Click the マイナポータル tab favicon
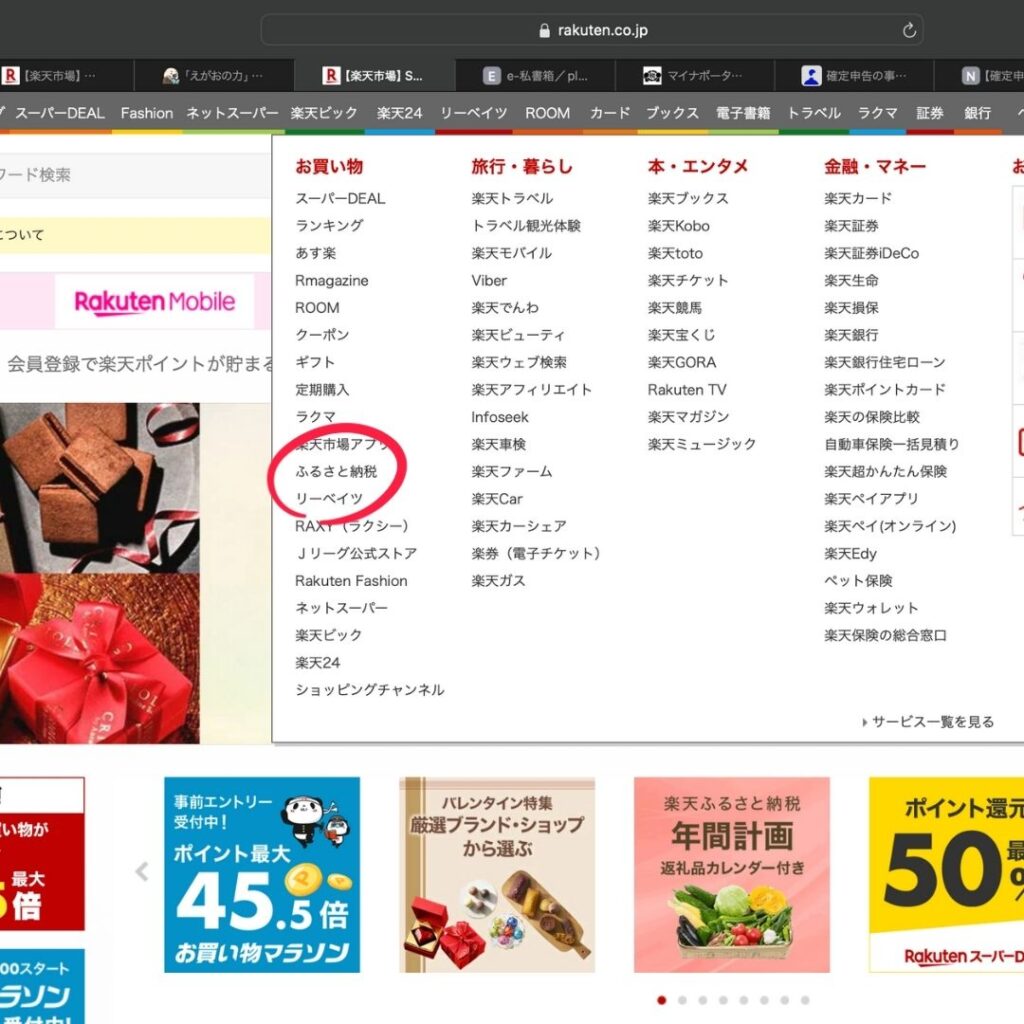The image size is (1024, 1024). pos(652,76)
